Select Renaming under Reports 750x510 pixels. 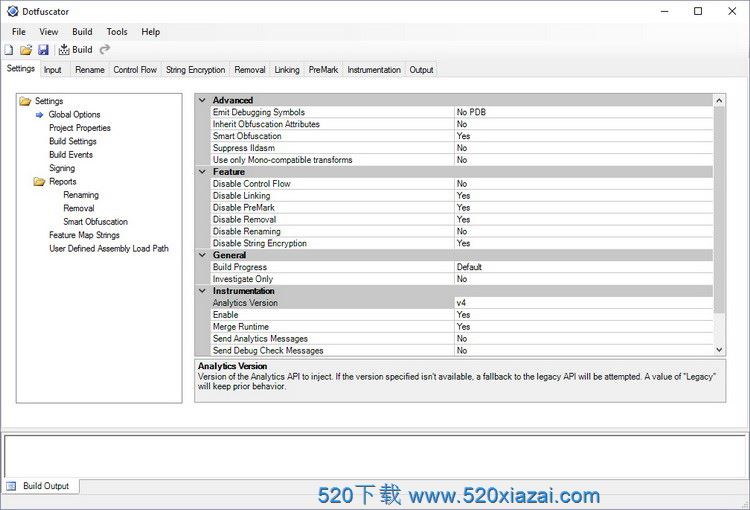(x=81, y=195)
